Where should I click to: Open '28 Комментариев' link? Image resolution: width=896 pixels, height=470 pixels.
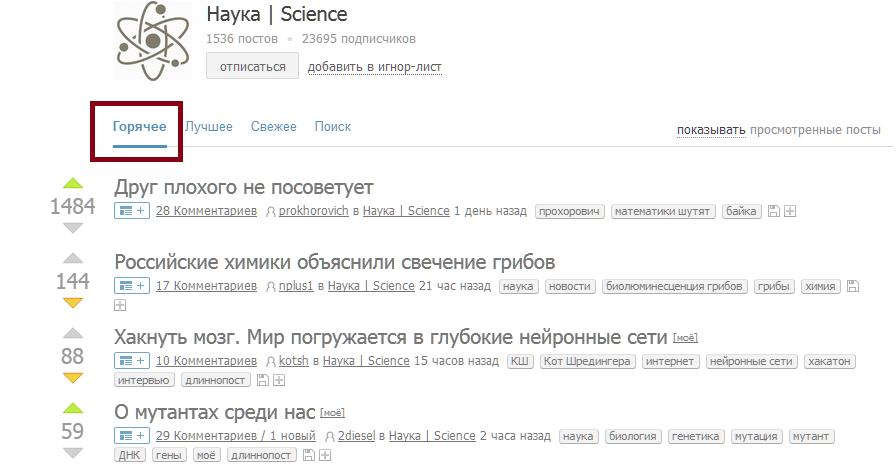[206, 211]
